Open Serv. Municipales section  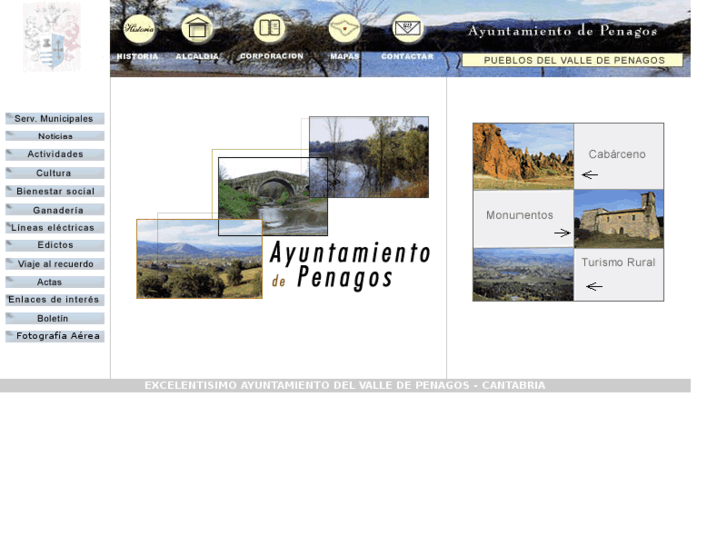click(x=55, y=119)
